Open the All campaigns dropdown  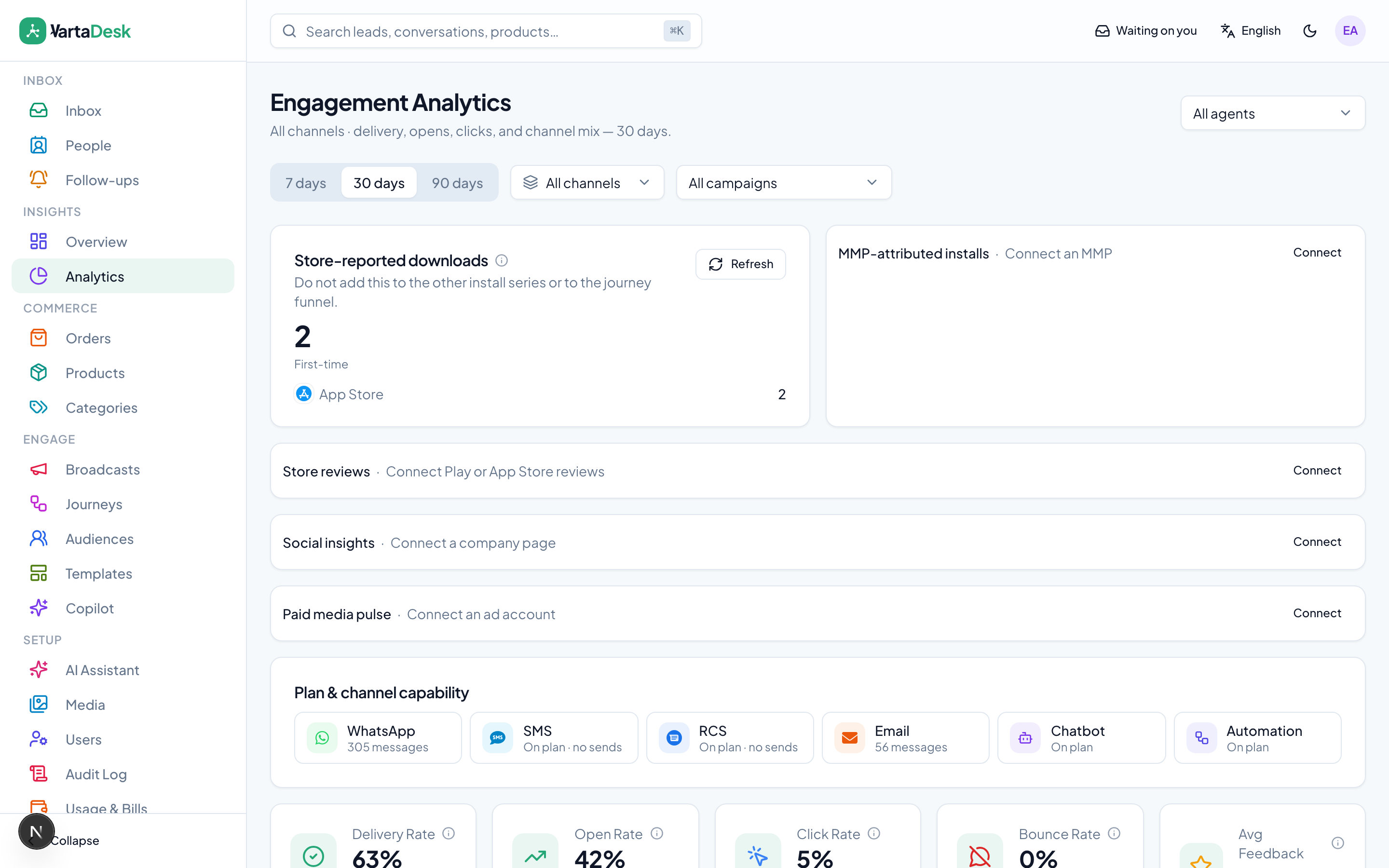(x=783, y=183)
